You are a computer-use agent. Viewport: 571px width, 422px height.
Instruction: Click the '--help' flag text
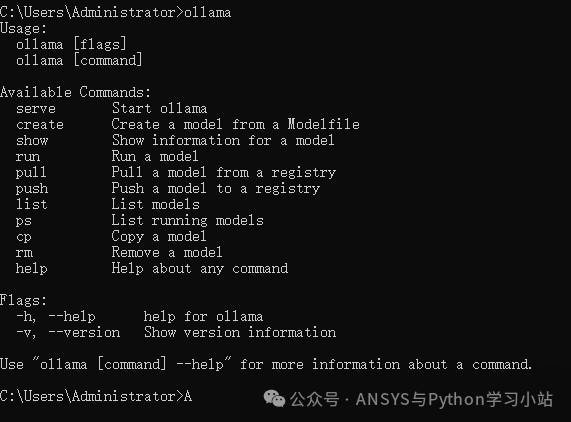click(72, 316)
